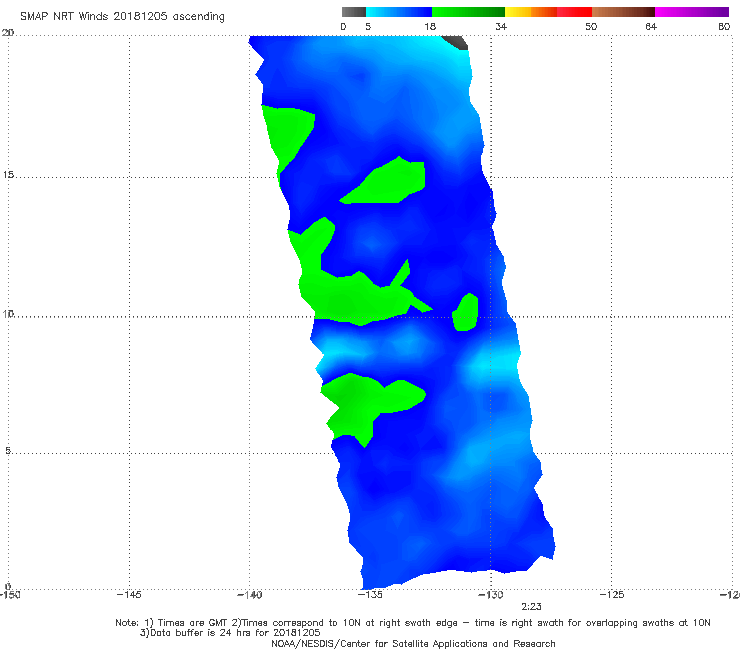Click the cyan-to-blue 5–18 color bar segment
The image size is (740, 650).
coord(399,12)
